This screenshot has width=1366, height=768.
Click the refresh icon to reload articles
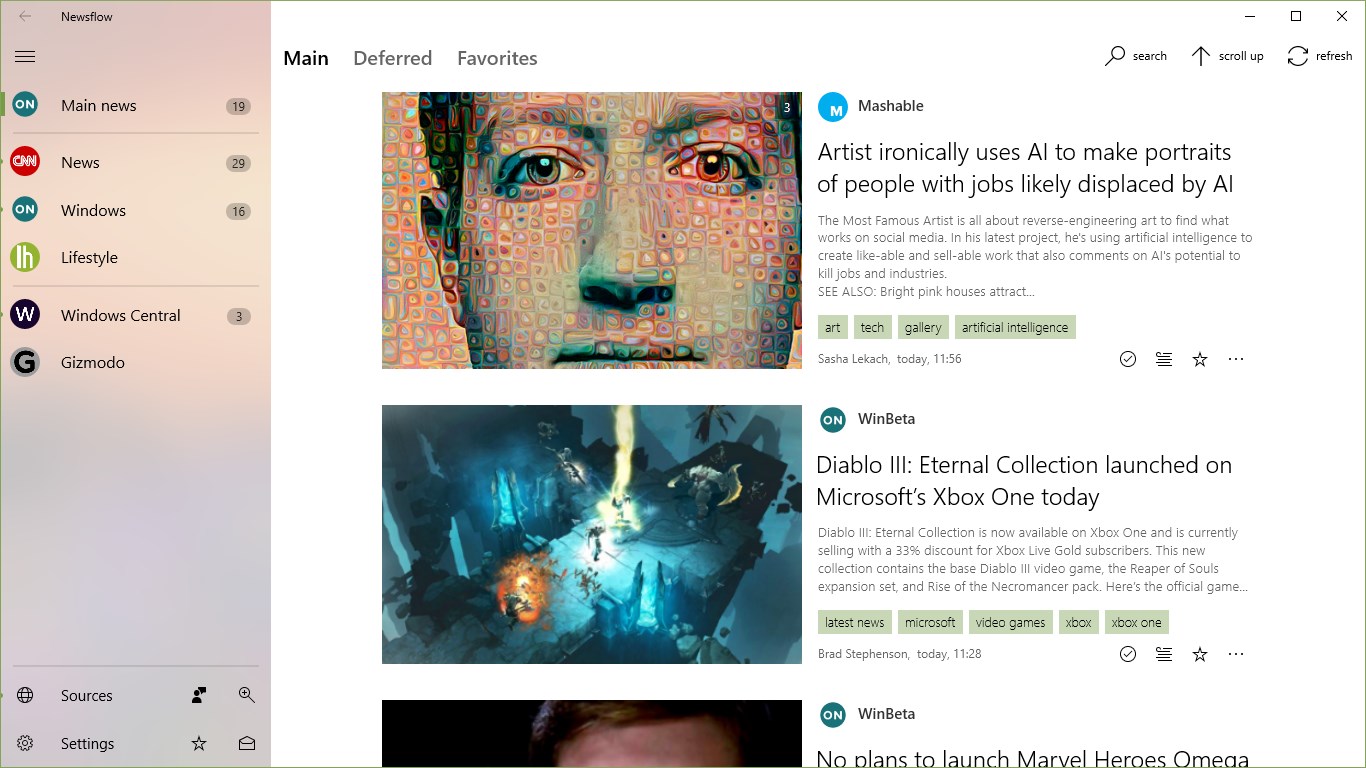1318,56
